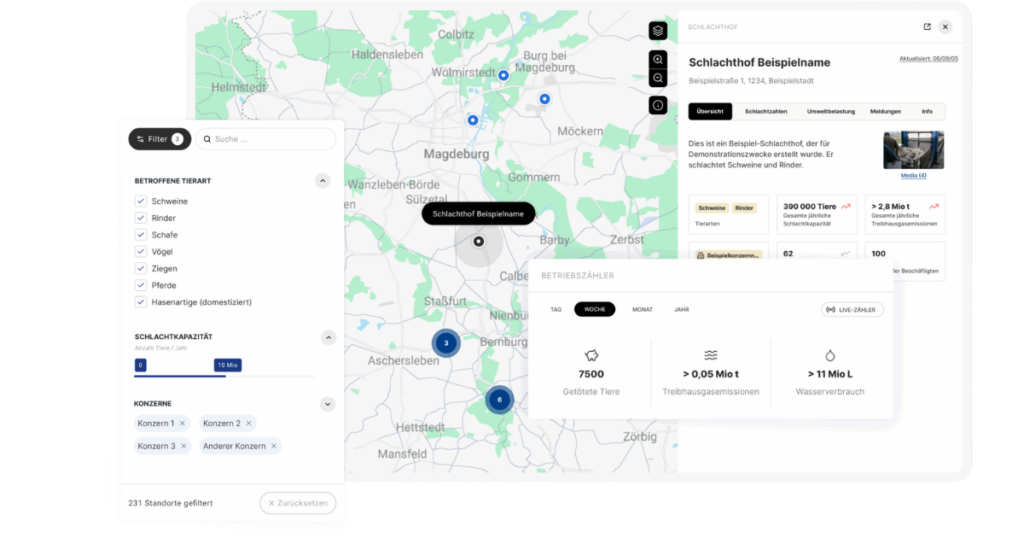Open the map info button

[657, 104]
